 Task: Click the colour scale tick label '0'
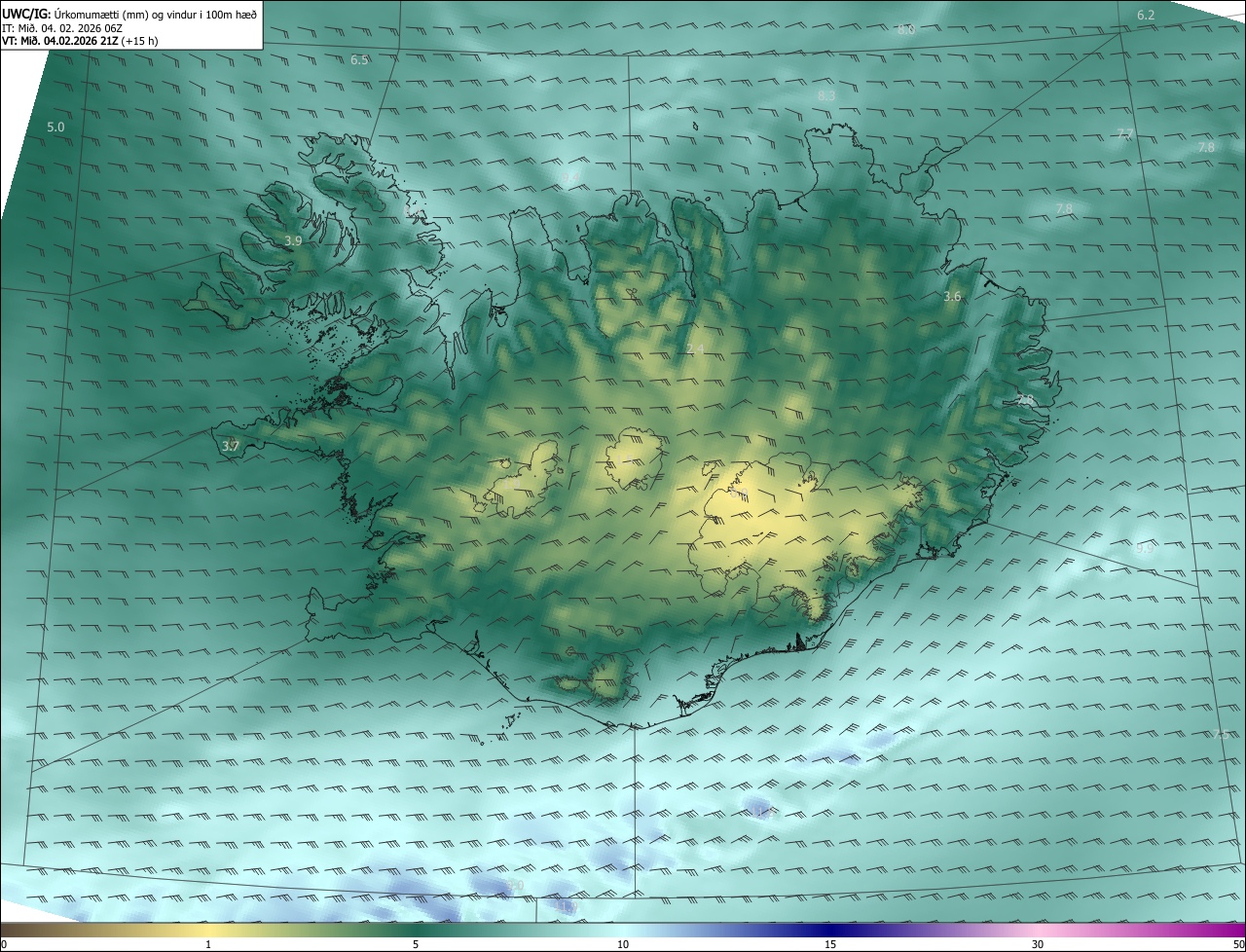4,944
